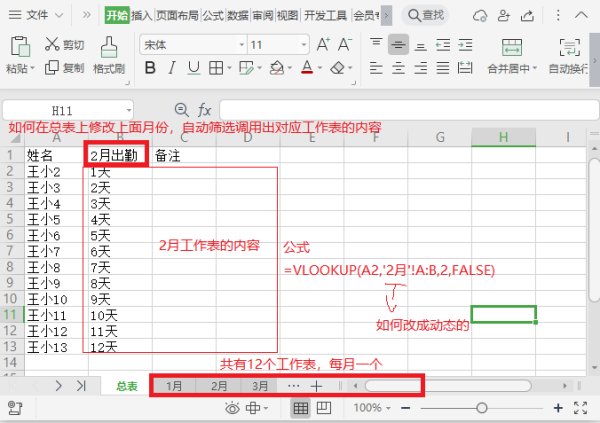
Task: Open the Paste options dropdown arrow
Action: (x=33, y=68)
